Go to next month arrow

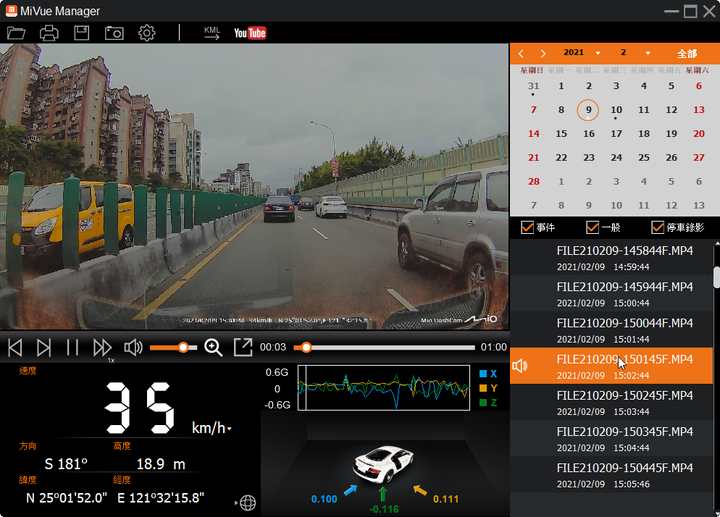pyautogui.click(x=543, y=54)
